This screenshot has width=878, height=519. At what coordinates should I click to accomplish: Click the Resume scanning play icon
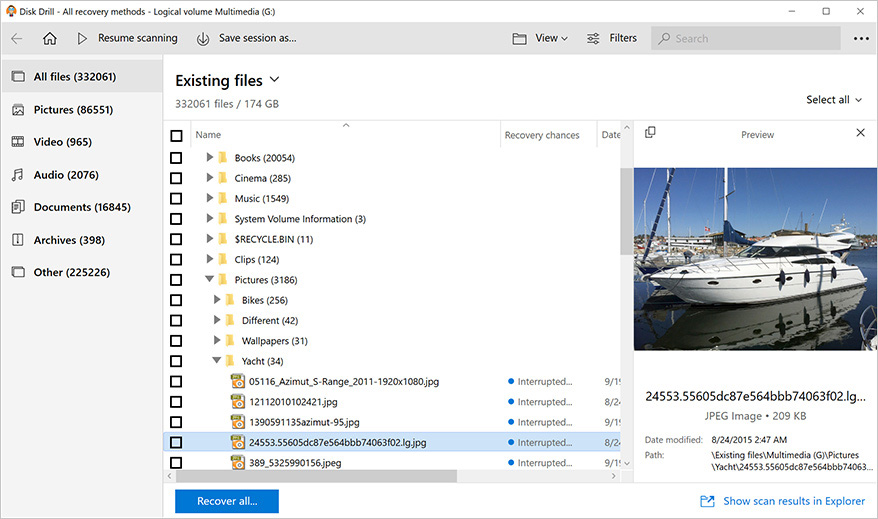[x=82, y=38]
